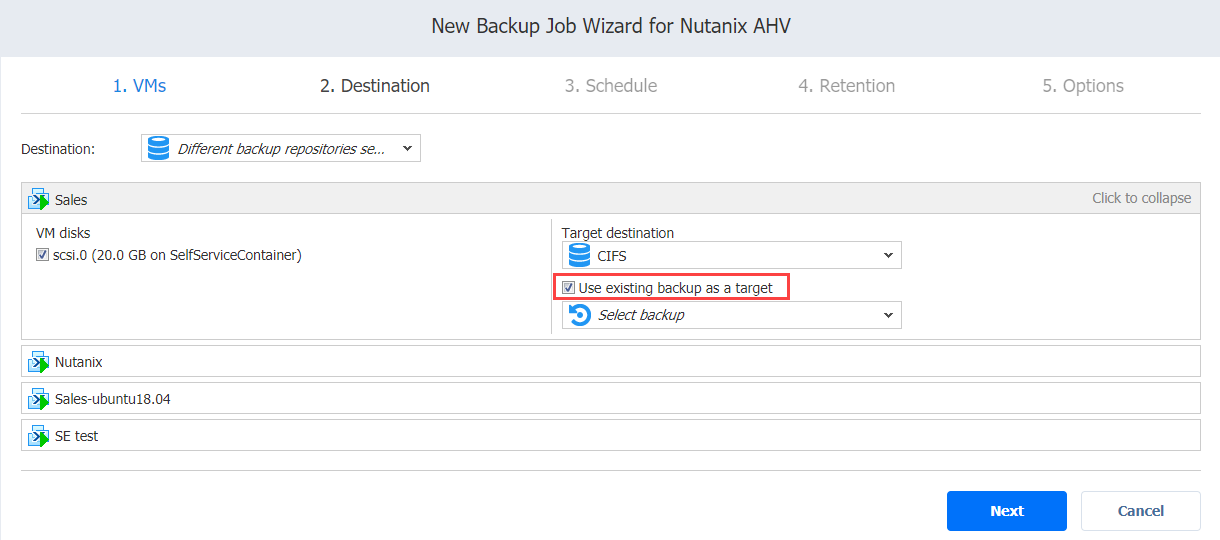Open the 5. Options step
The height and width of the screenshot is (540, 1220).
[x=1083, y=86]
